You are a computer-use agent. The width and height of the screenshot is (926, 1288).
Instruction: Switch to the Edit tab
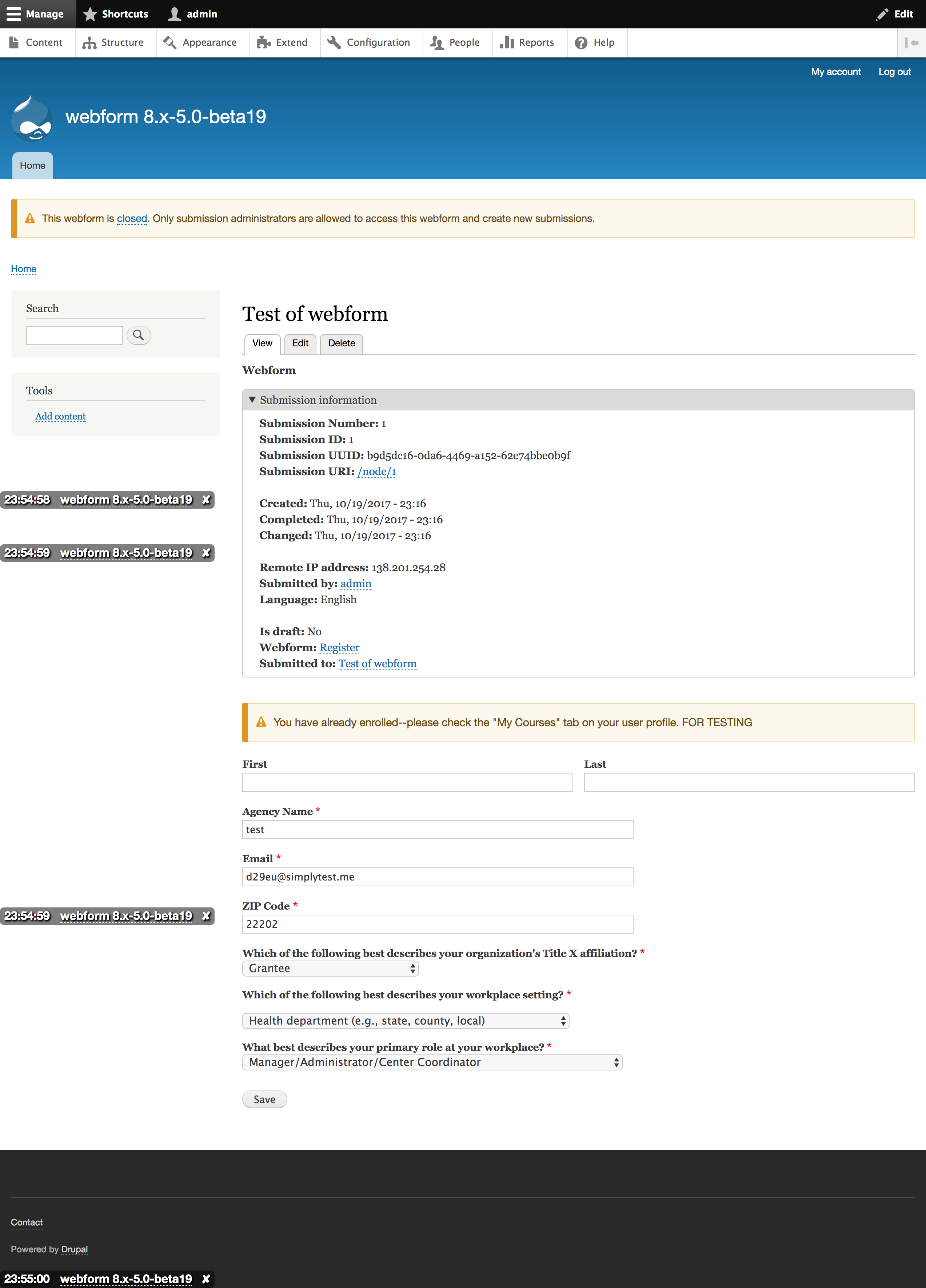[x=300, y=343]
